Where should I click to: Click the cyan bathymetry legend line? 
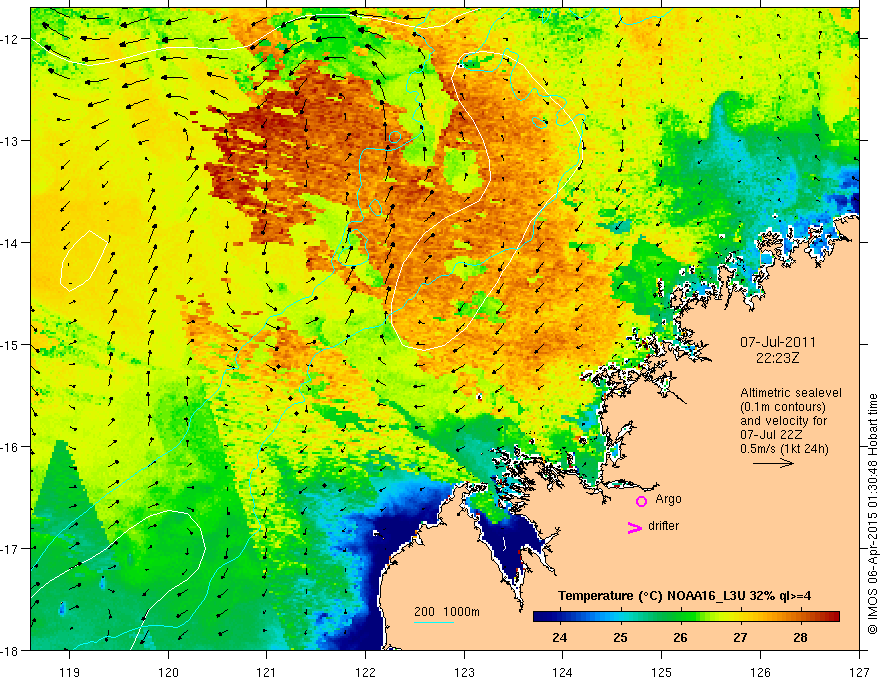click(x=434, y=622)
